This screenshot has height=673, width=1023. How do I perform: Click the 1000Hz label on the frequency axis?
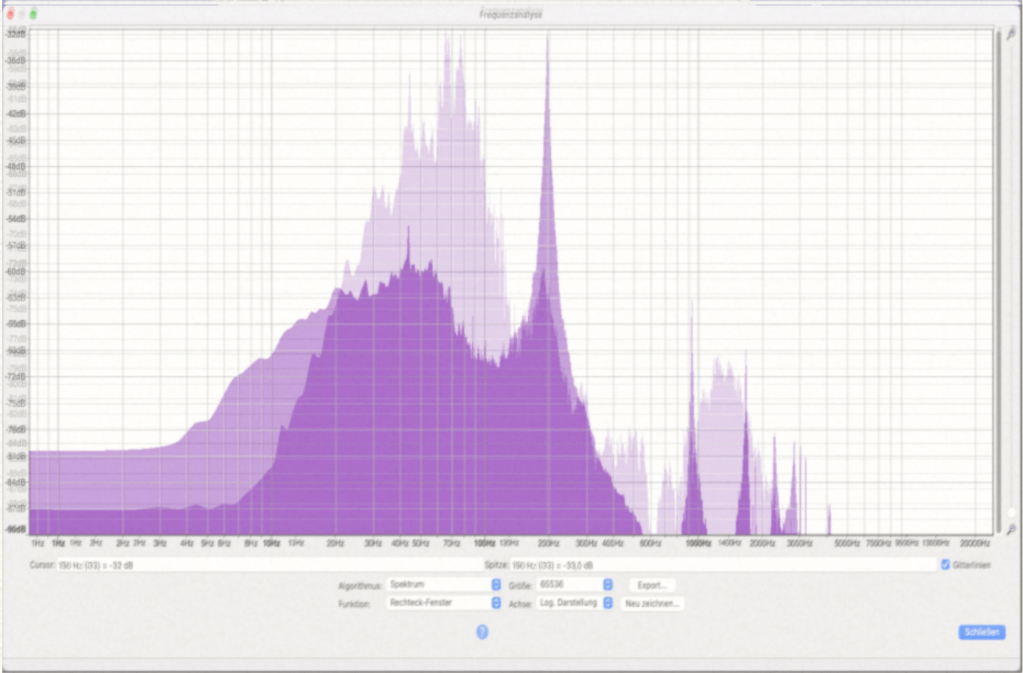(697, 543)
